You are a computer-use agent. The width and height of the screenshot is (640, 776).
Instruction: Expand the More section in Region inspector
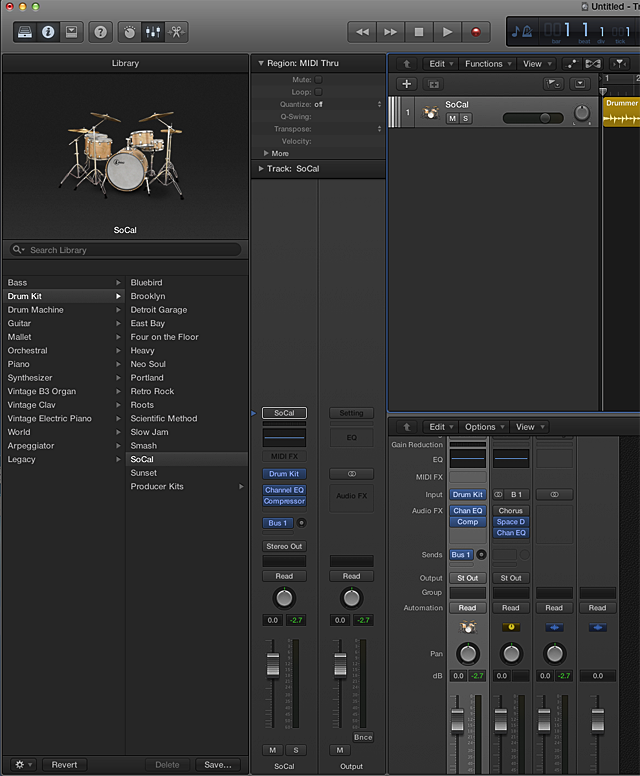coord(266,153)
